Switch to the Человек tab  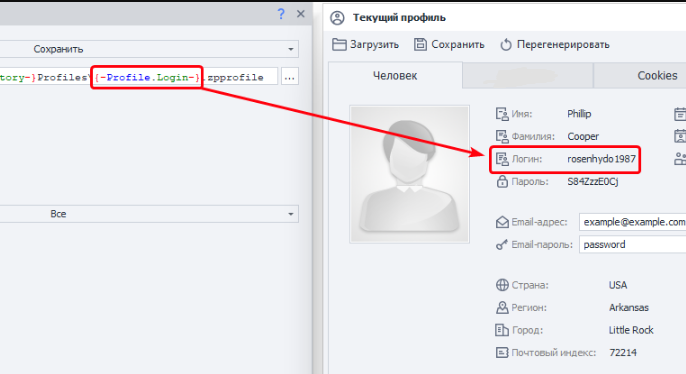(395, 75)
